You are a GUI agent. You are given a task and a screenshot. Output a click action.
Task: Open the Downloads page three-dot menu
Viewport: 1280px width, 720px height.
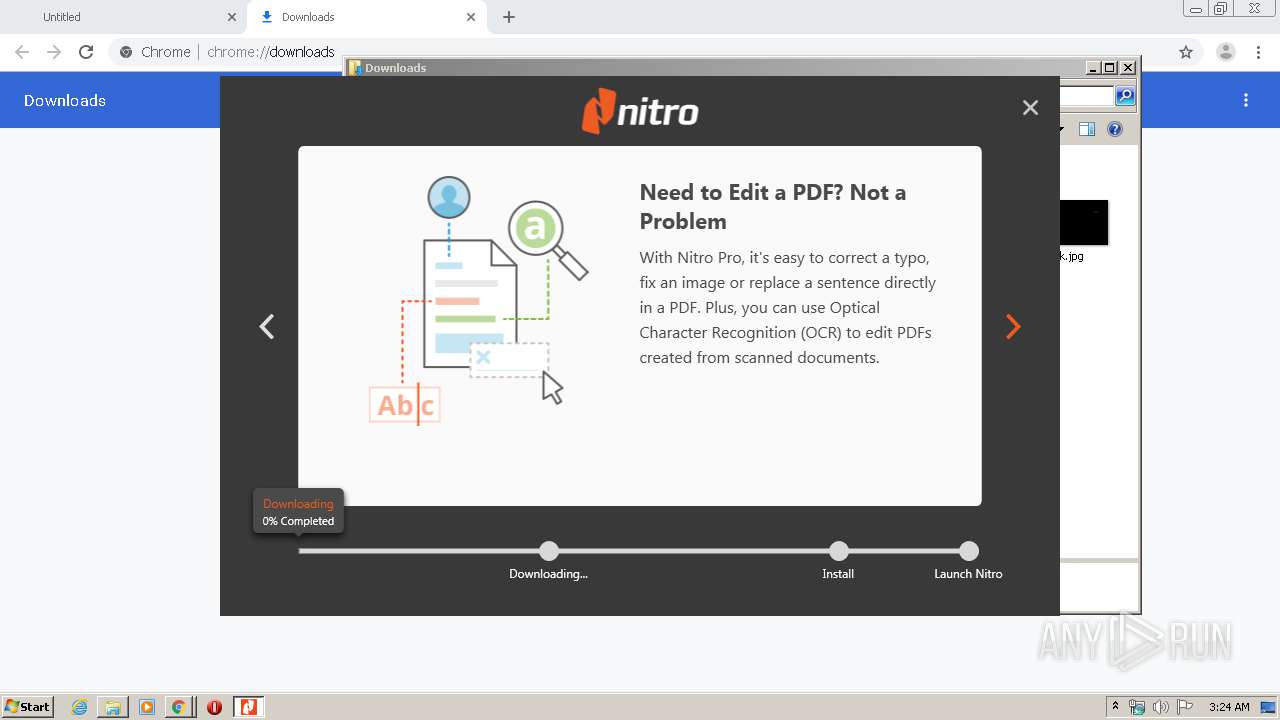coord(1246,100)
